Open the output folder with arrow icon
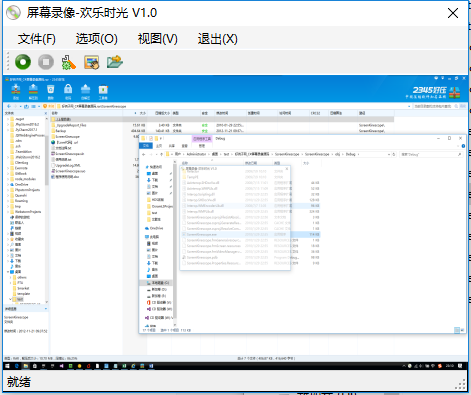 [x=115, y=62]
